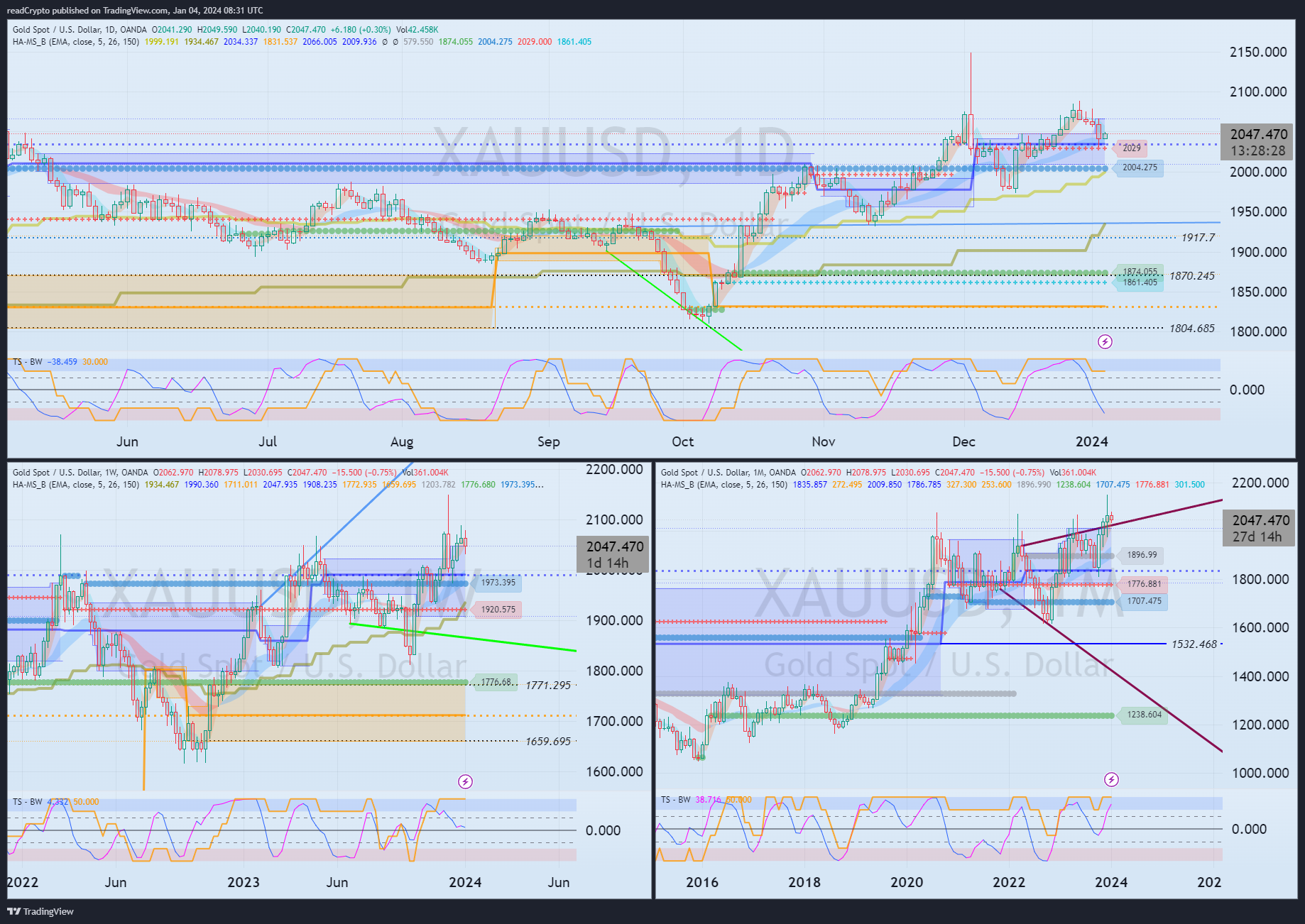Click the 2150.000 level on the daily price axis
The width and height of the screenshot is (1305, 924).
pyautogui.click(x=1257, y=52)
